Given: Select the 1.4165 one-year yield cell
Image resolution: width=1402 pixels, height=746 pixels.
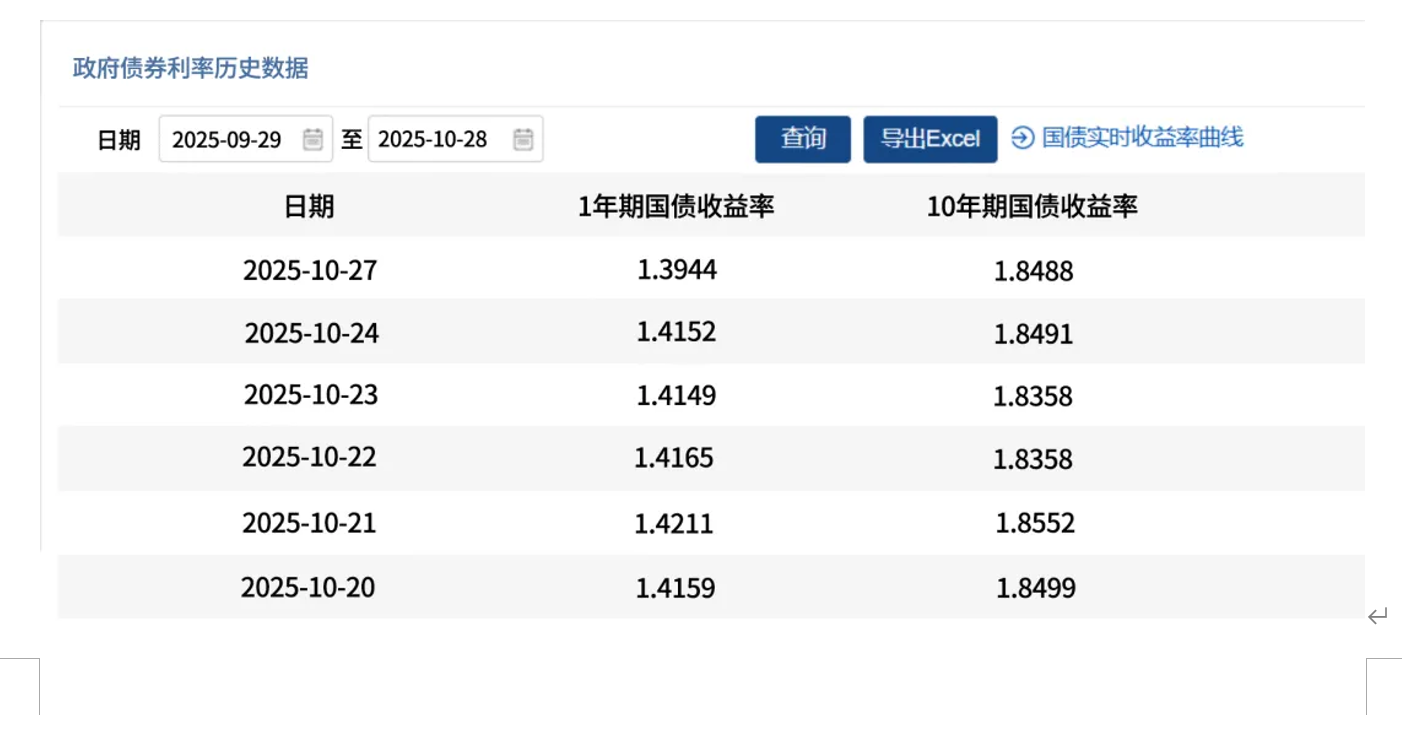Looking at the screenshot, I should point(674,458).
